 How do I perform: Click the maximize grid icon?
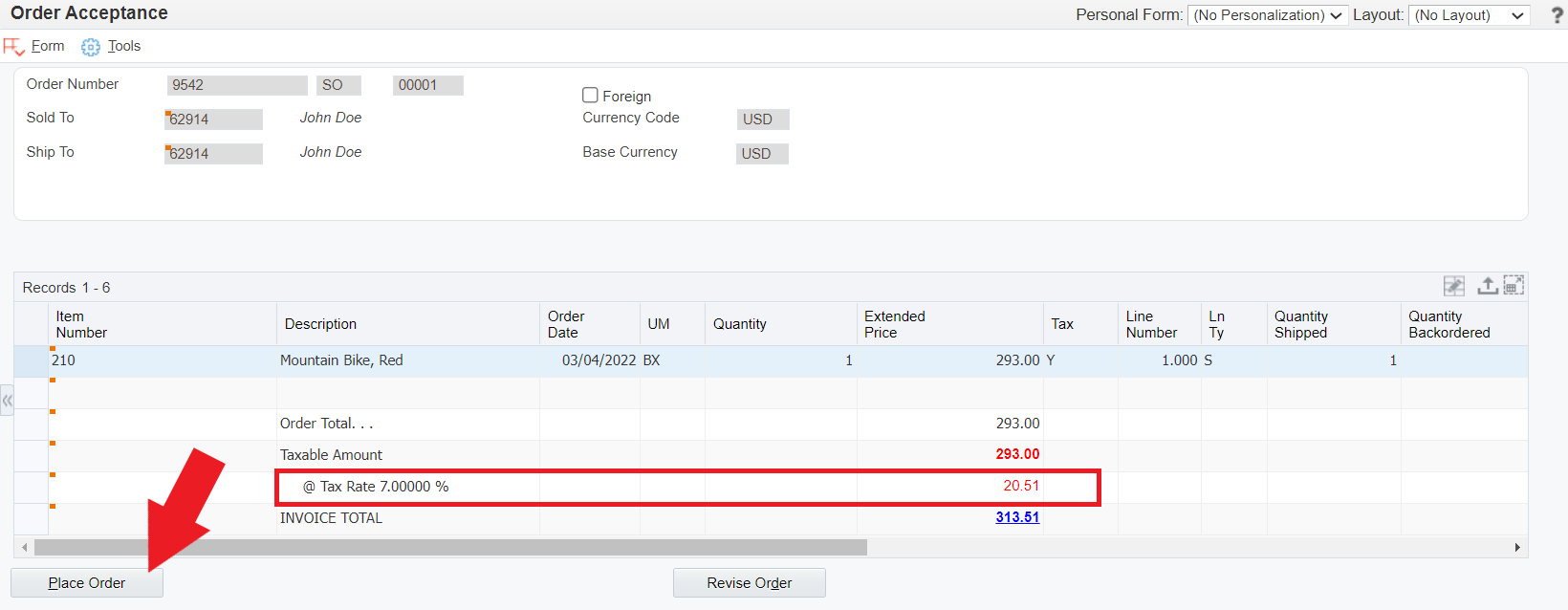pos(1514,285)
